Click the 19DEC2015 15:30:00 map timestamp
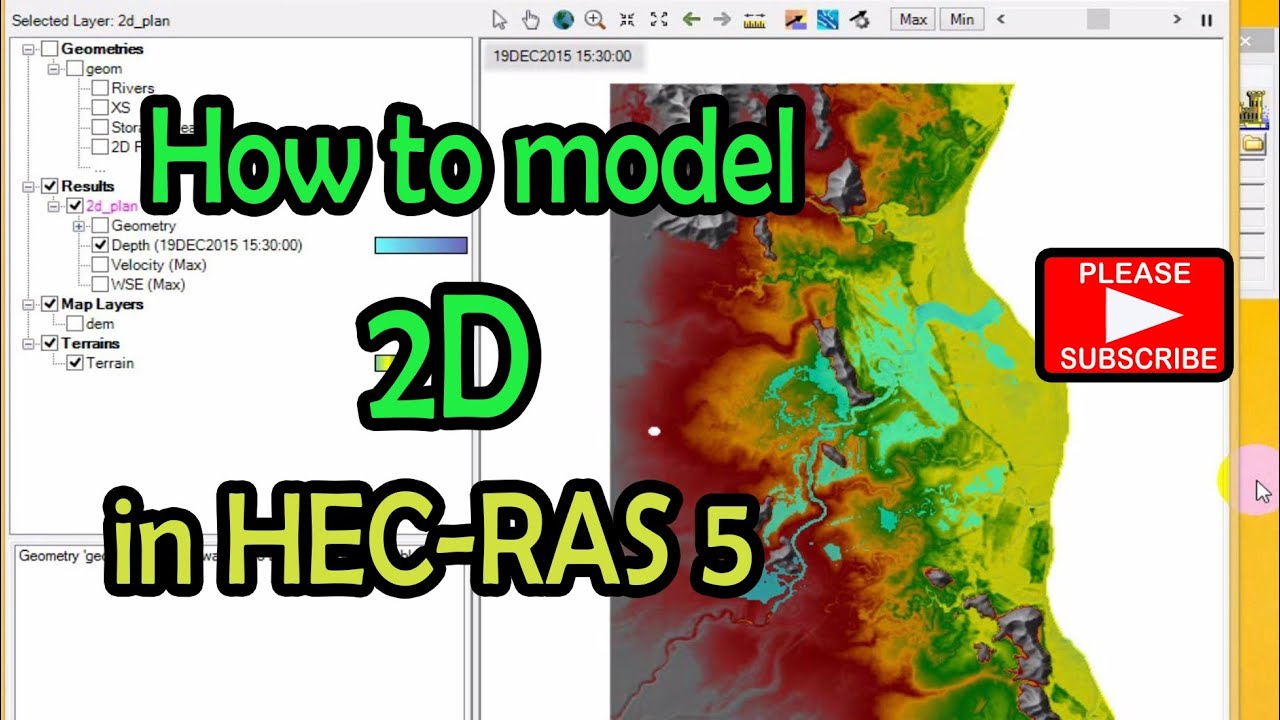 click(561, 56)
